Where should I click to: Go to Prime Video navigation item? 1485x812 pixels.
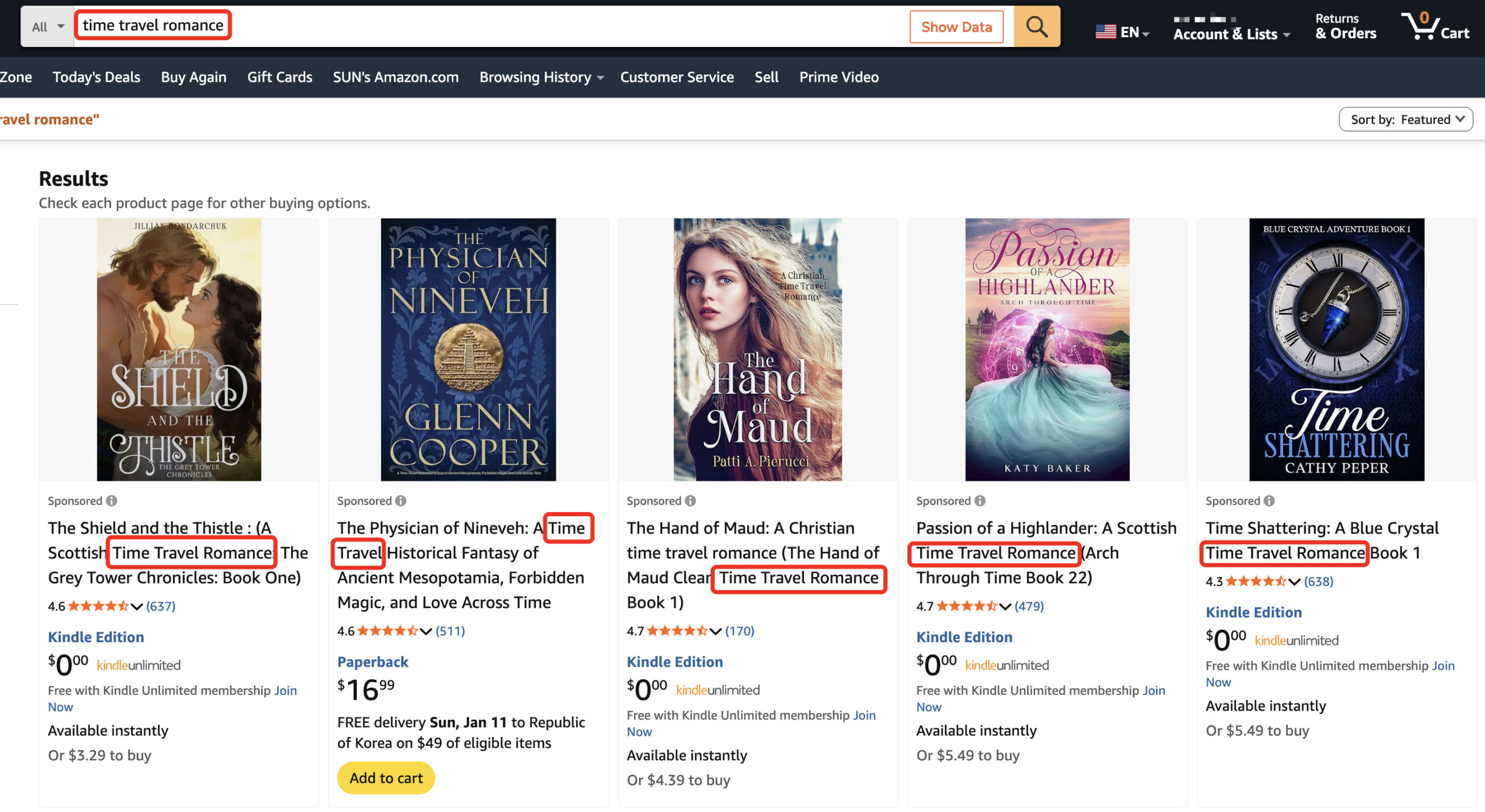[x=839, y=77]
